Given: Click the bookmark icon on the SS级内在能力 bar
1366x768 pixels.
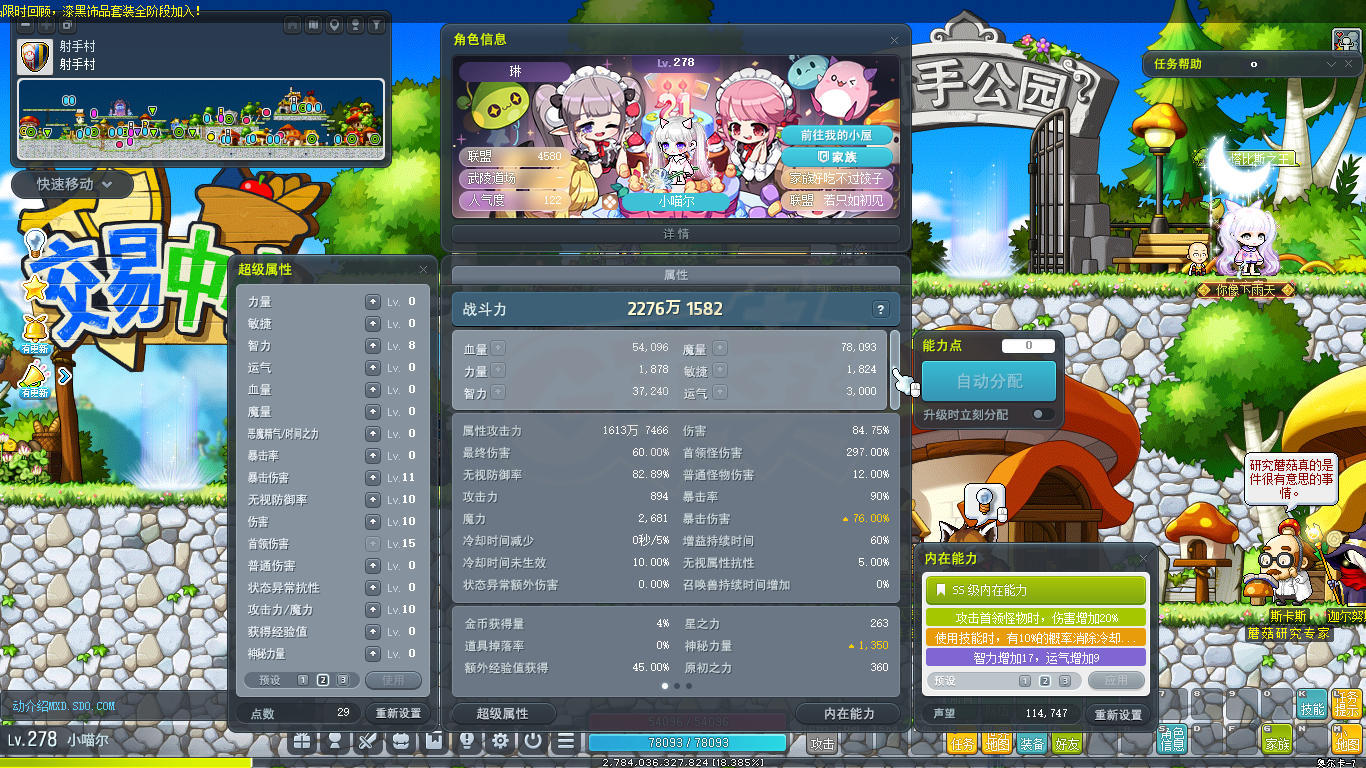Looking at the screenshot, I should coord(940,590).
